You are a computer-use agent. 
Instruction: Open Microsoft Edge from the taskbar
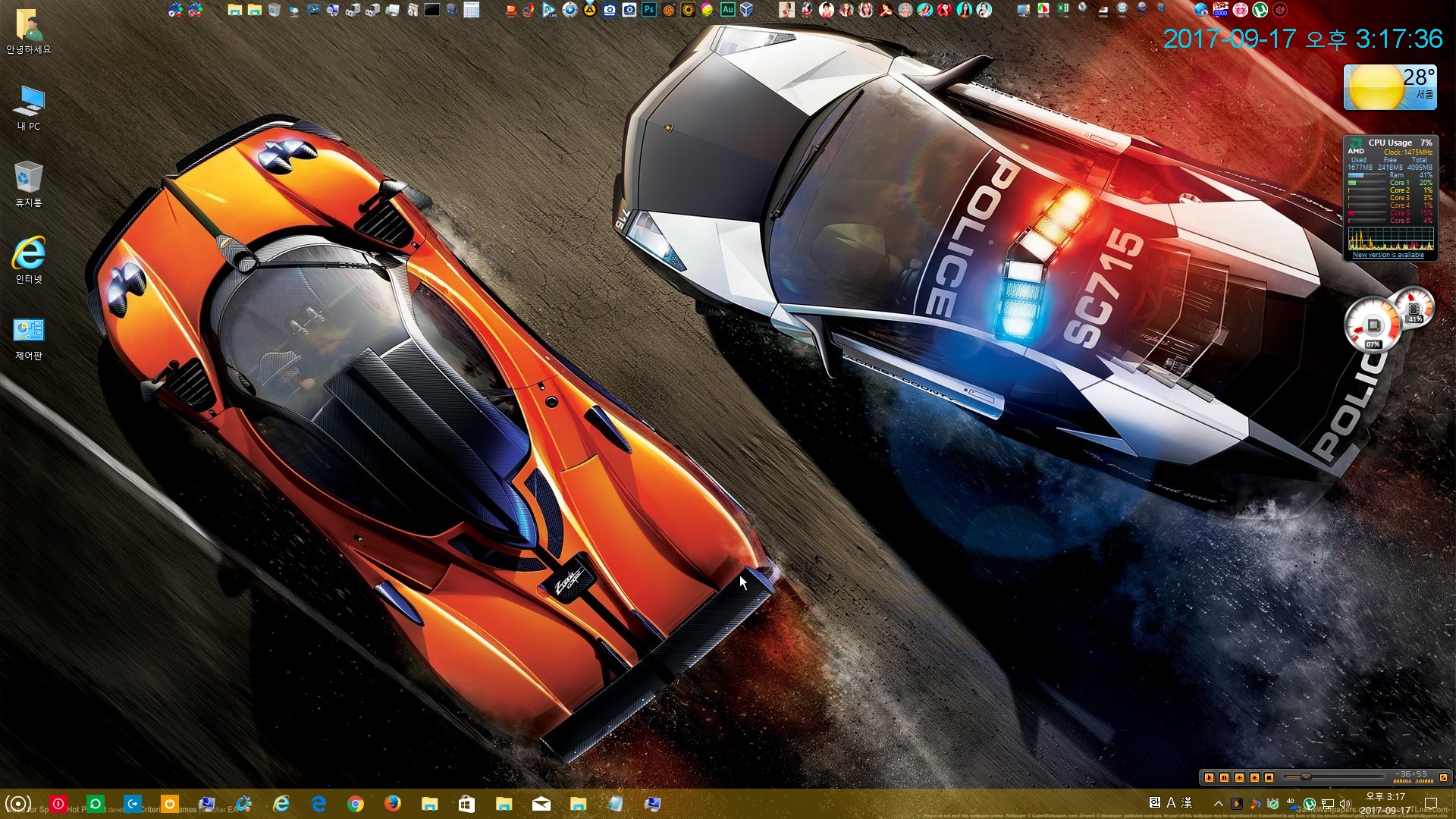tap(318, 804)
